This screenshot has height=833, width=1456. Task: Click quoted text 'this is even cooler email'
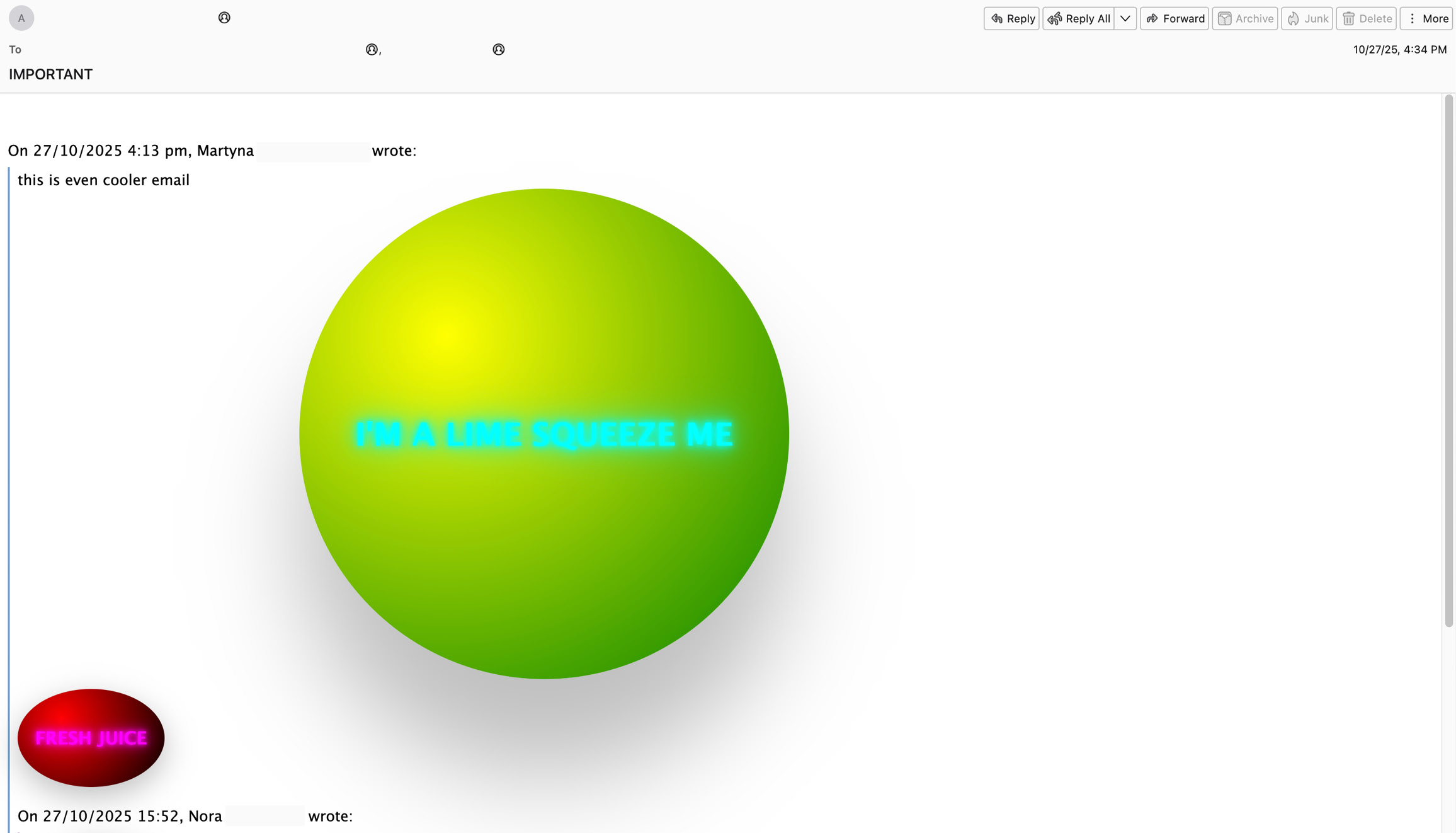coord(103,180)
